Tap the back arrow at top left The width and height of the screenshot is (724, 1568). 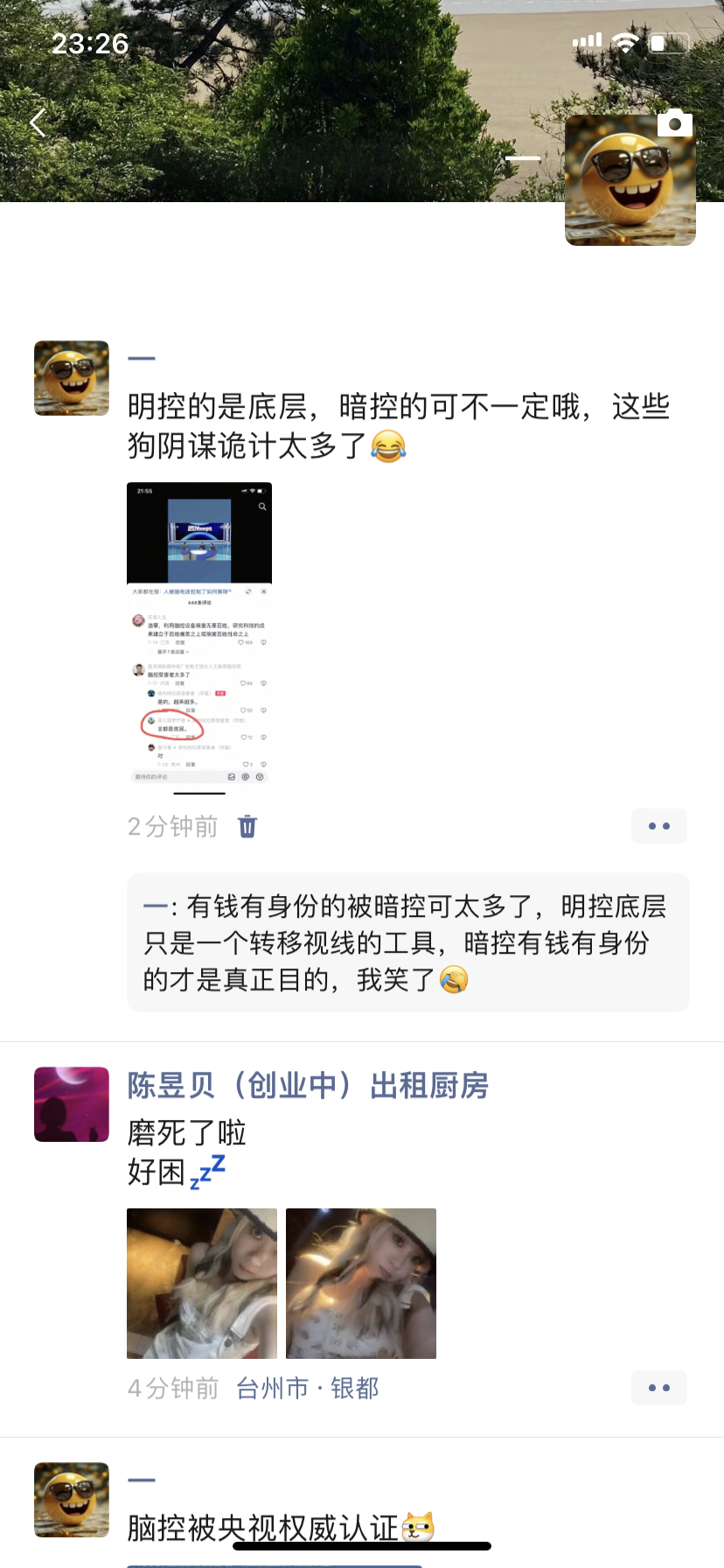point(38,123)
